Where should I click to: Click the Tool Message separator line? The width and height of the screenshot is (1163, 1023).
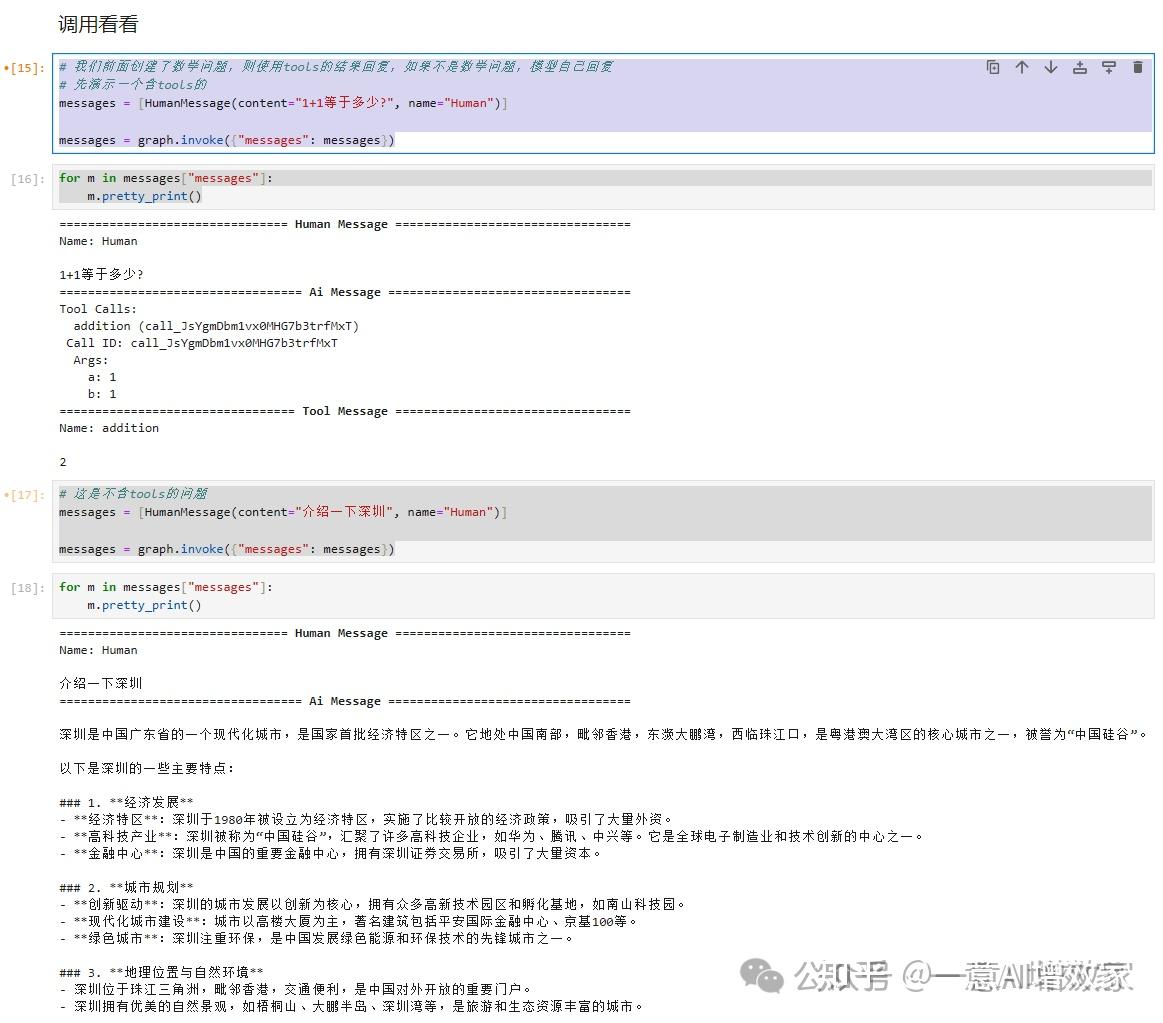[x=345, y=411]
